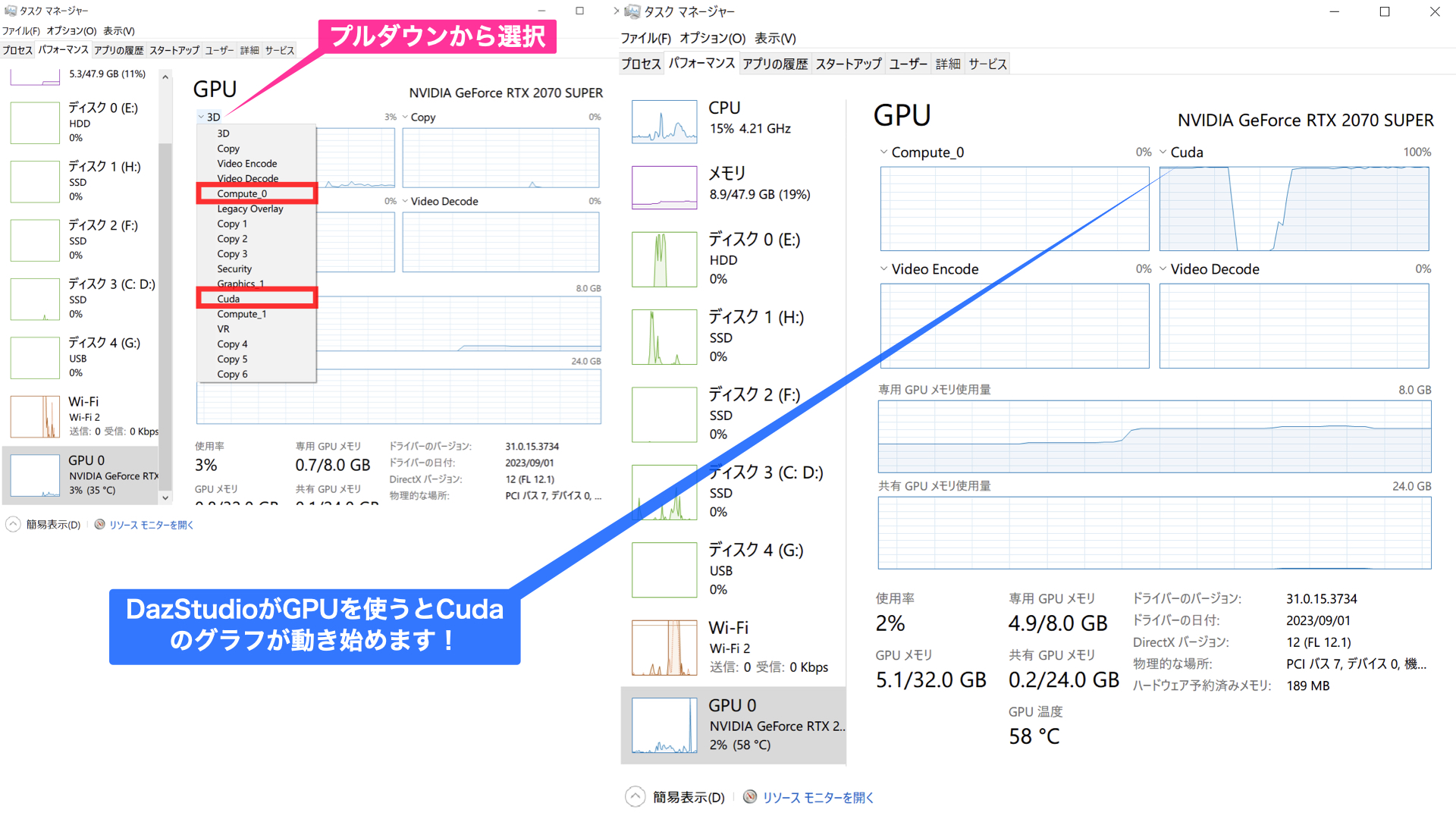Select Wi-Fi item in left window sidebar
Viewport: 1456px width, 819px height.
[x=81, y=416]
